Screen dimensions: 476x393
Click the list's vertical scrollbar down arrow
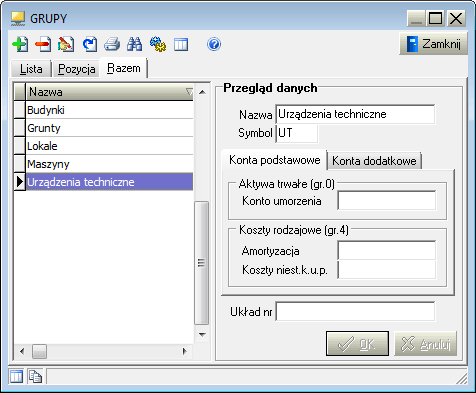[202, 334]
